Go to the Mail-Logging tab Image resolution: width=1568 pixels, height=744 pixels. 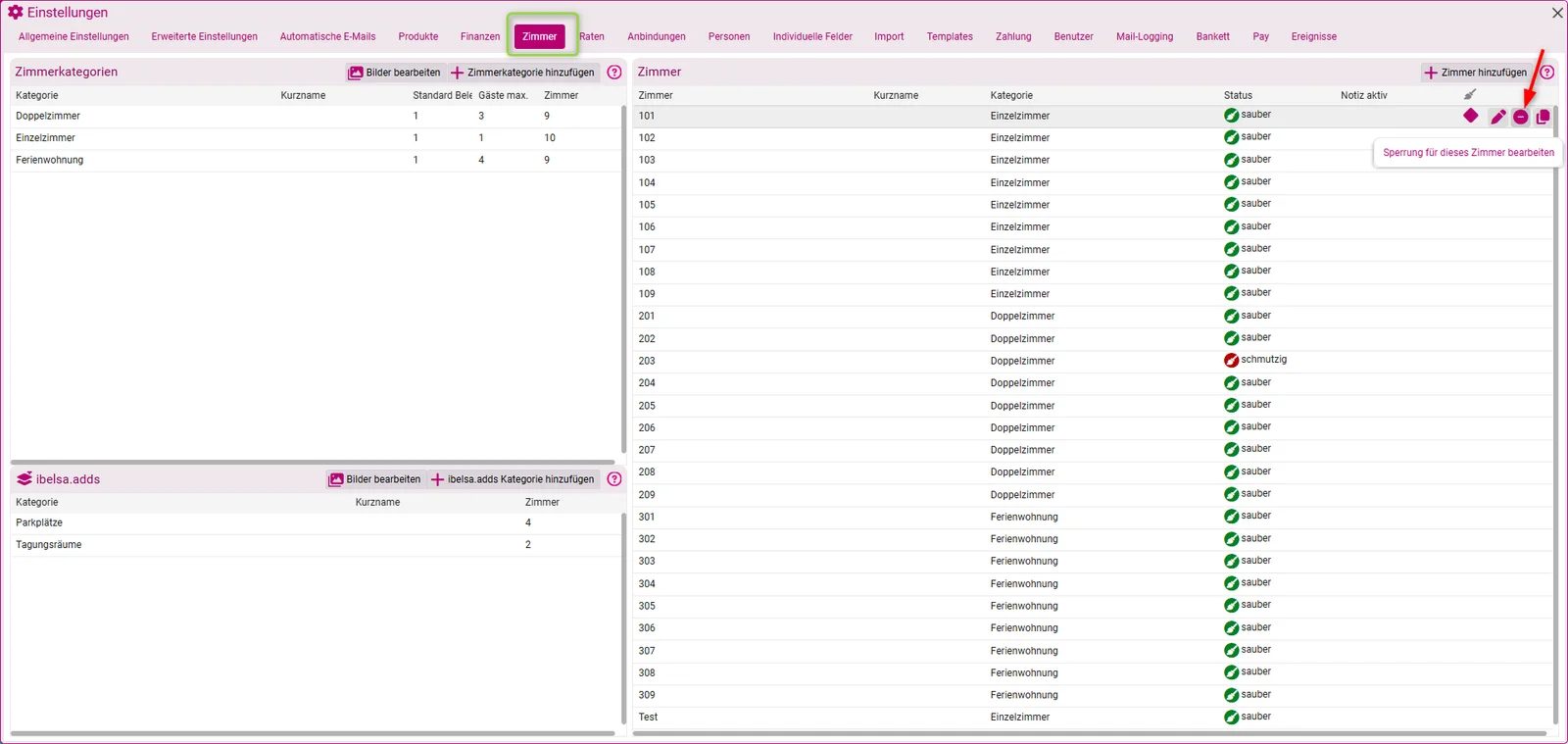tap(1145, 36)
